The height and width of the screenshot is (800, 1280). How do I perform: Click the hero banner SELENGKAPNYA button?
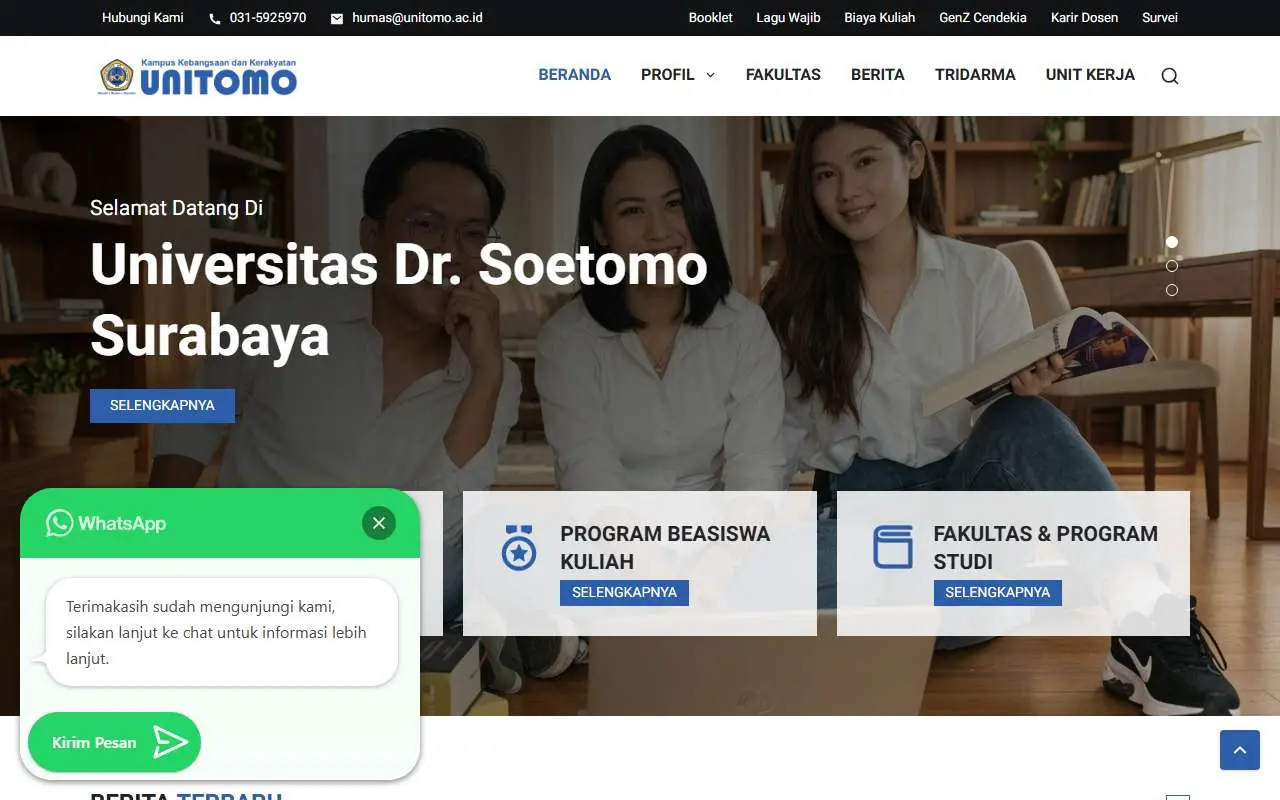coord(162,406)
